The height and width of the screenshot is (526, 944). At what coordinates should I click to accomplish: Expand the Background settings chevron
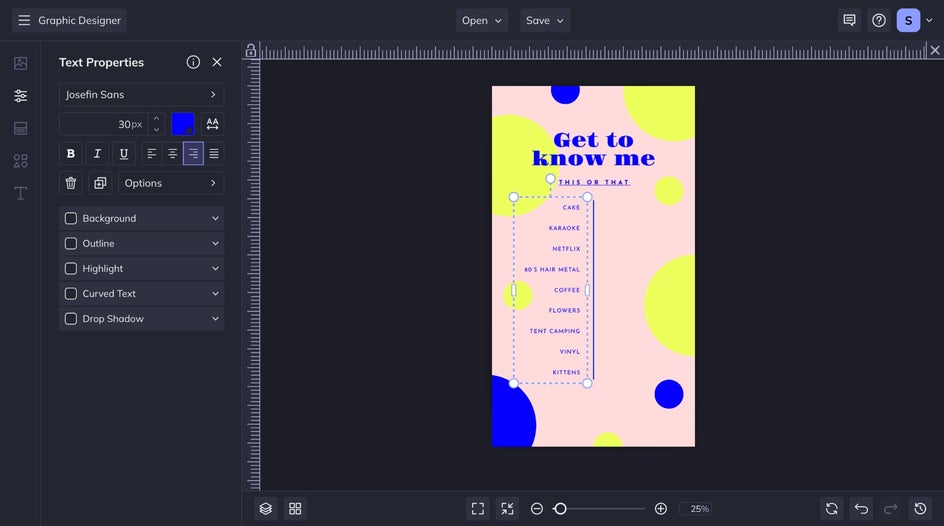(x=215, y=219)
